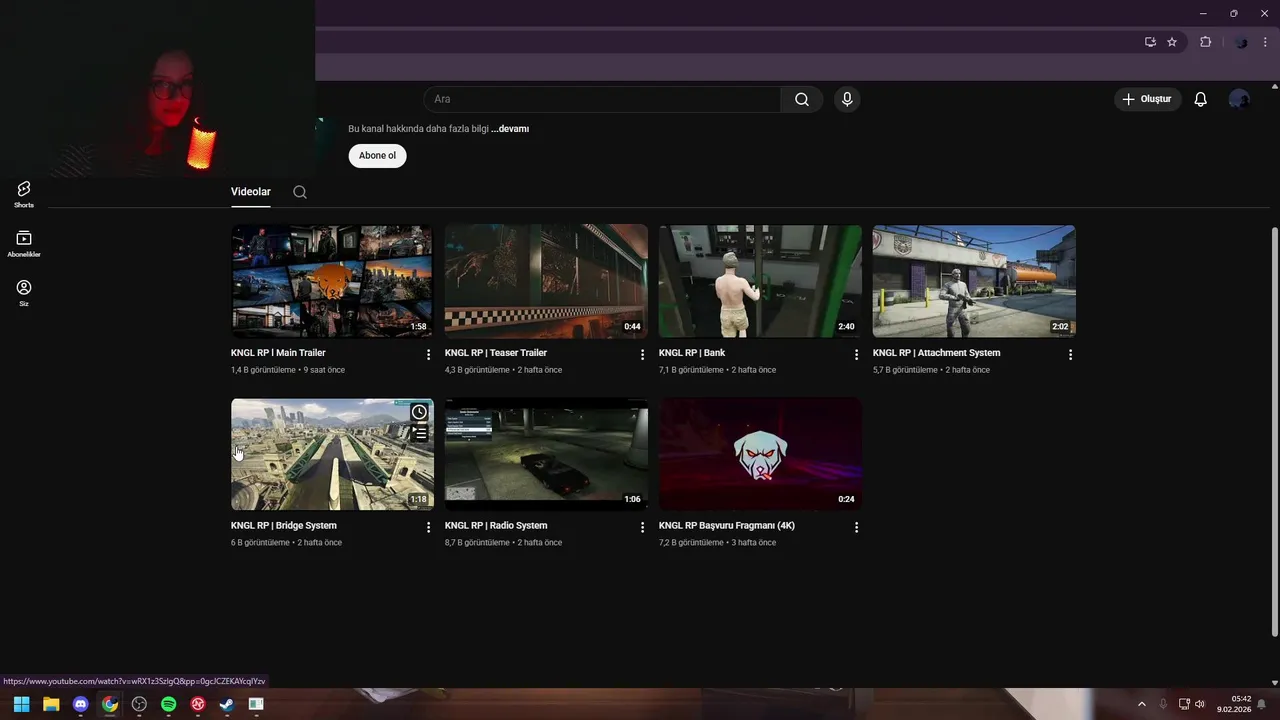Screen dimensions: 1280x720
Task: Play the Main Trailer thumbnail
Action: (x=332, y=281)
